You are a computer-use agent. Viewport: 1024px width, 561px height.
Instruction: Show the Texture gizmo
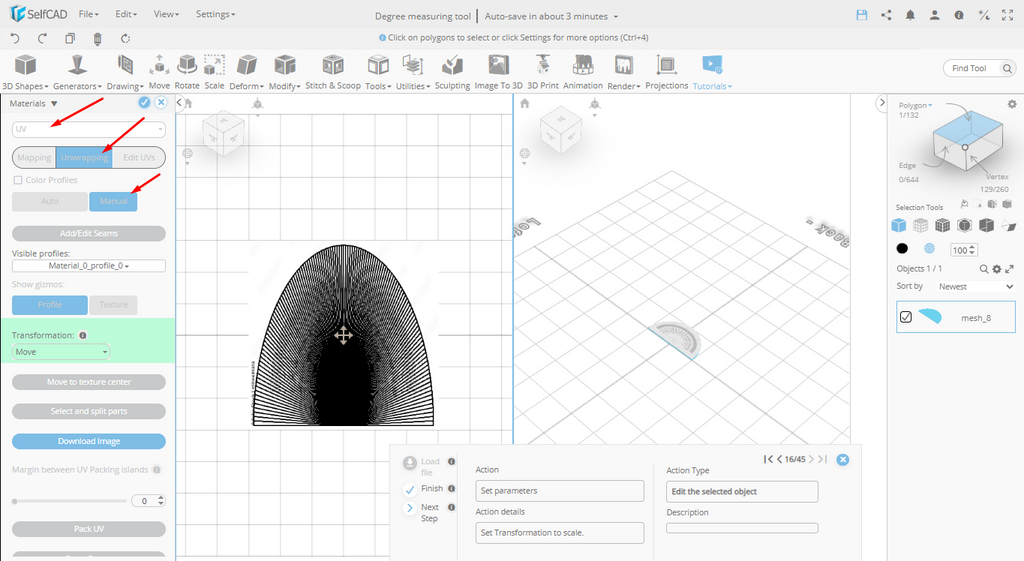pyautogui.click(x=114, y=304)
